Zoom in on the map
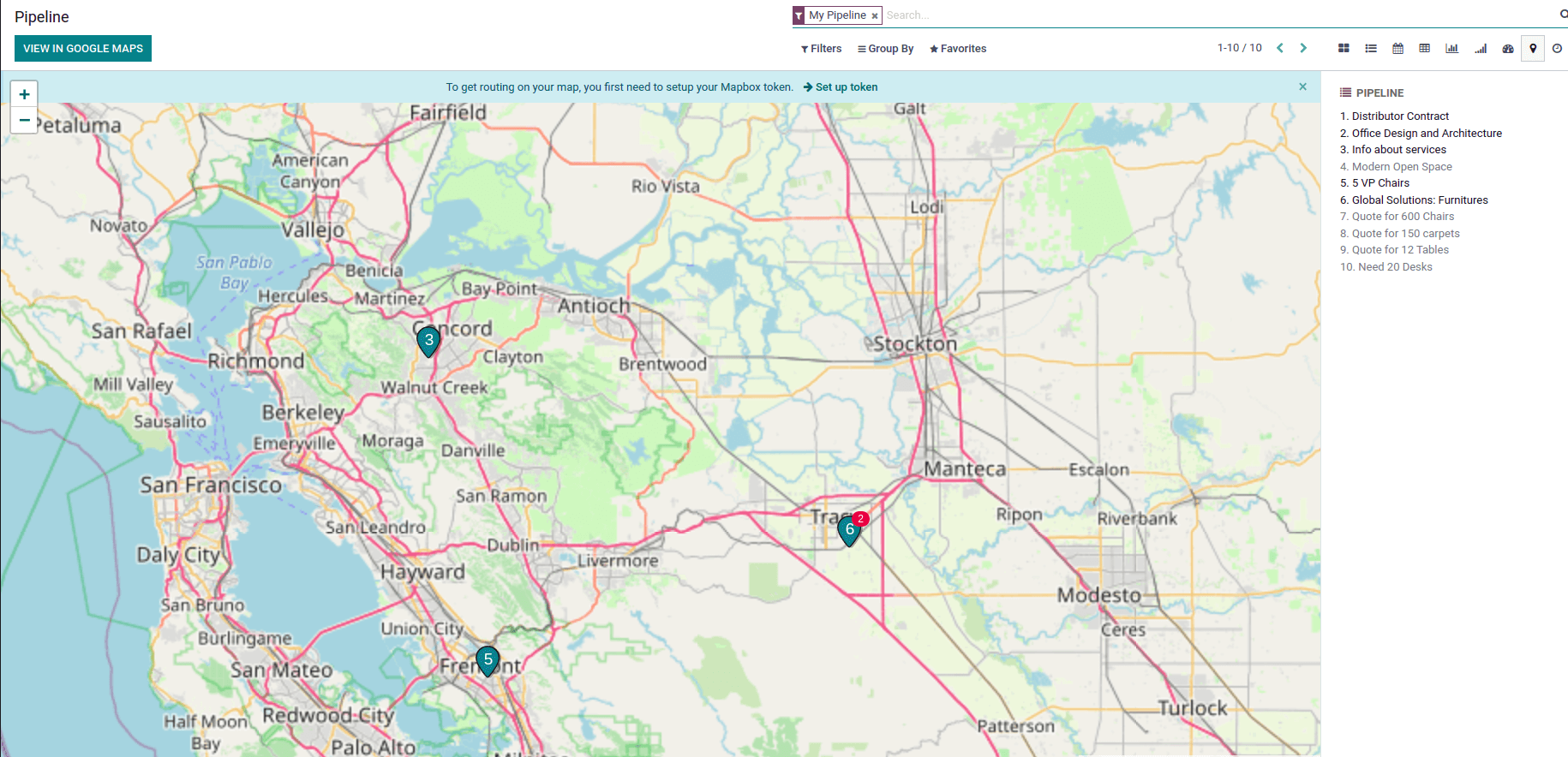 (x=24, y=94)
